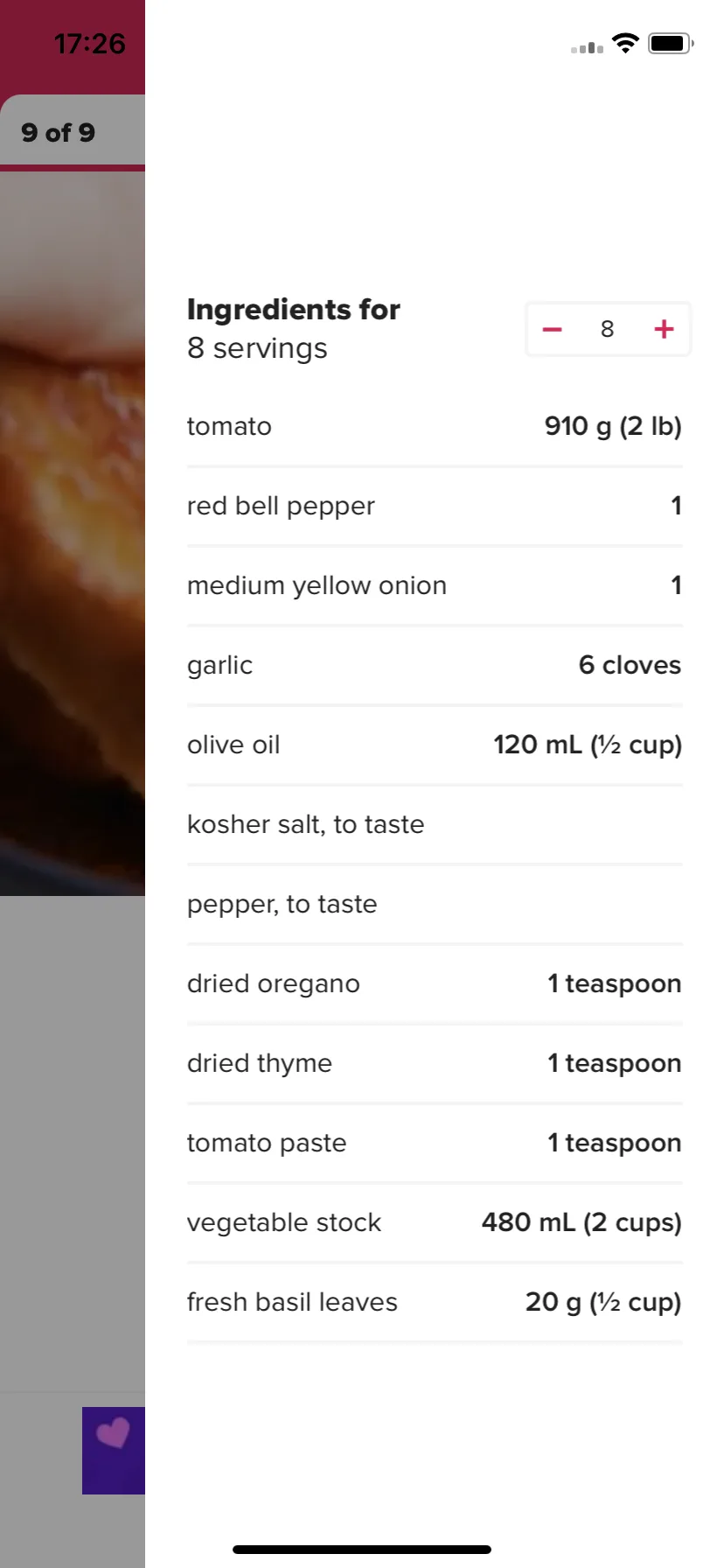Tap the kosher salt, to taste row
Screen dimensions: 724x1568
point(435,824)
